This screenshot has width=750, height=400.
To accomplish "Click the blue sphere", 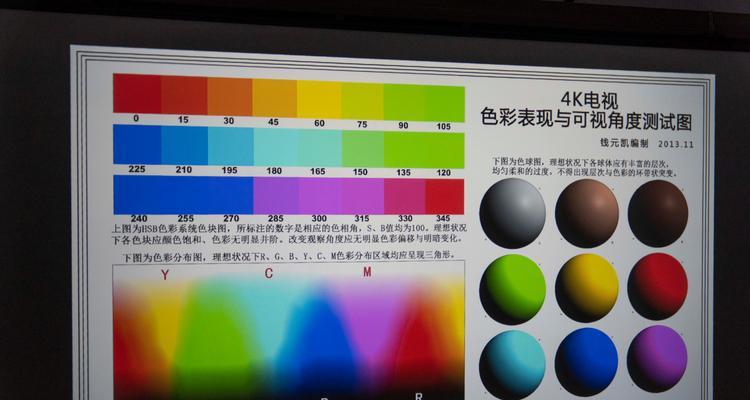I will (x=586, y=362).
